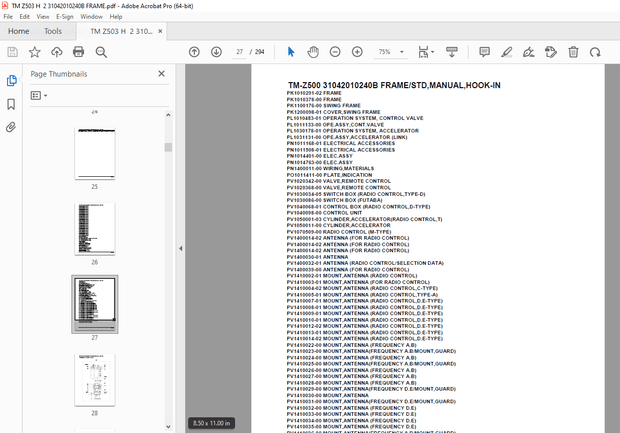Select page 25 thumbnail
The height and width of the screenshot is (433, 620).
(95, 154)
